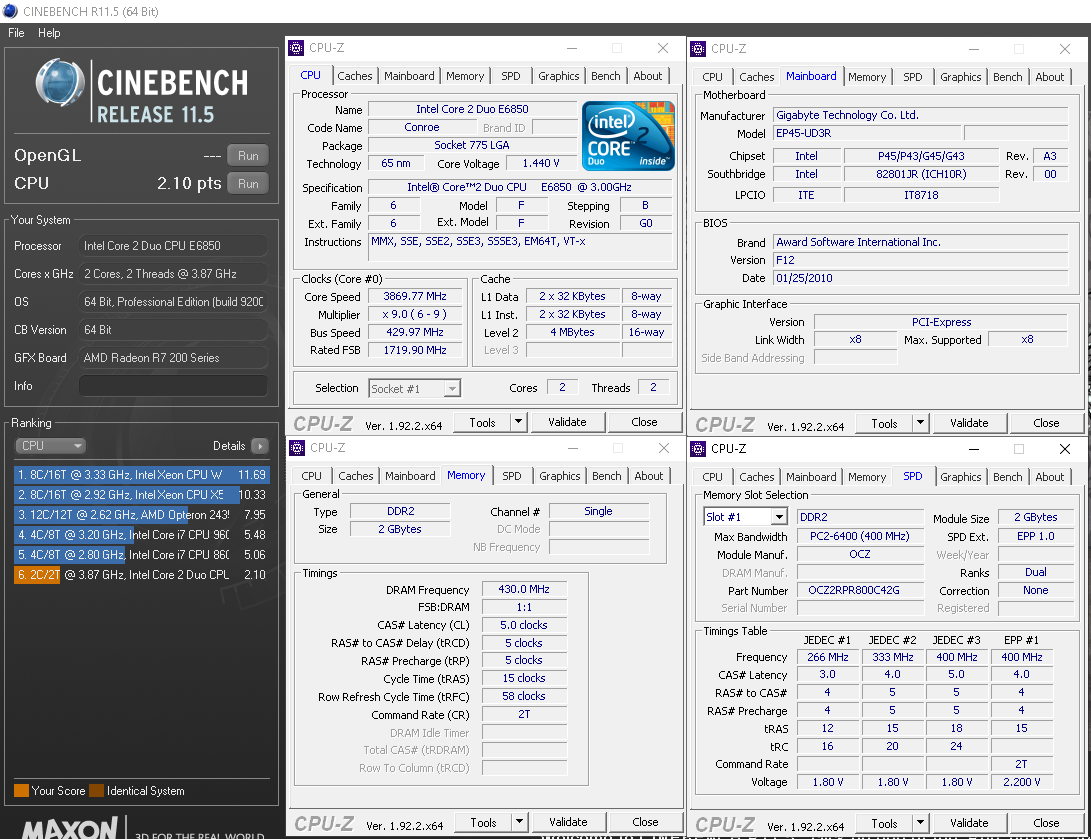
Task: Click the Details arrow button in Ranking
Action: [260, 446]
